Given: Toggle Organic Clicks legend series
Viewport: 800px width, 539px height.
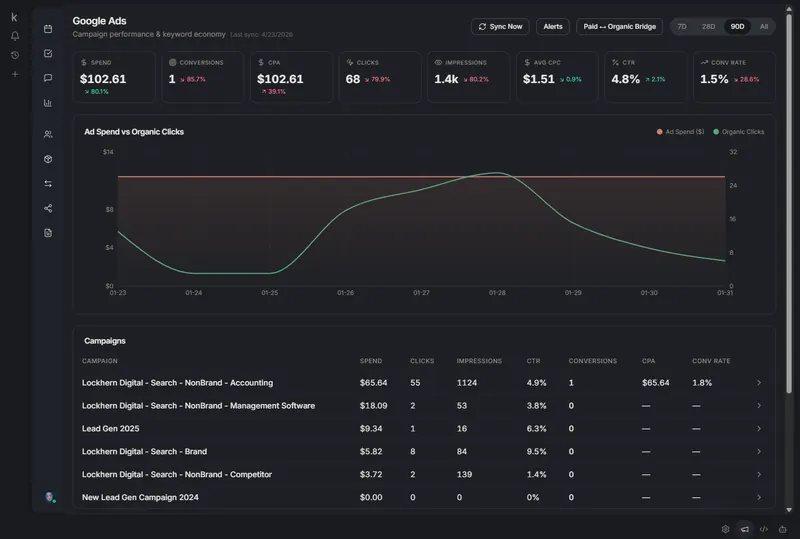Looking at the screenshot, I should pos(738,132).
